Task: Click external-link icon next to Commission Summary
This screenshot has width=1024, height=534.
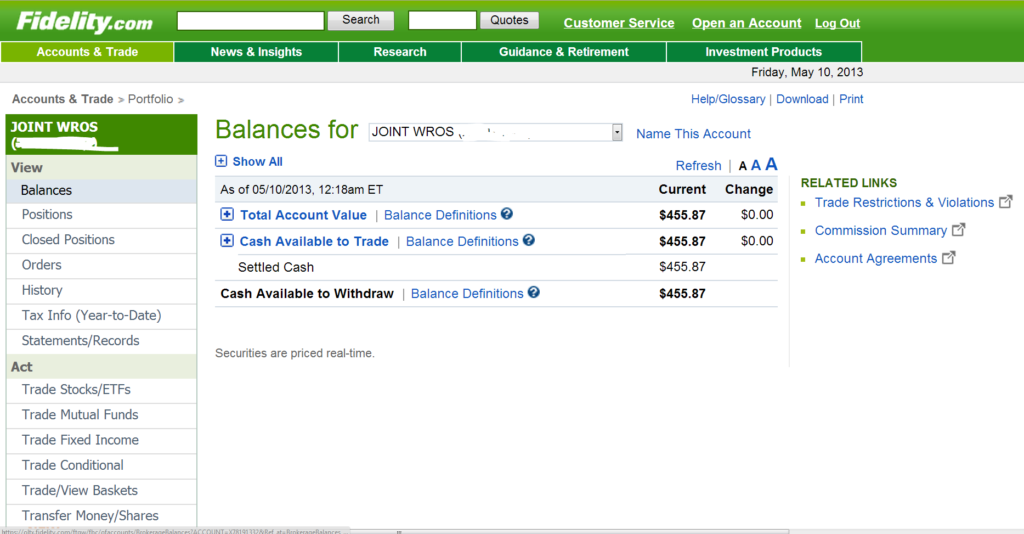Action: coord(958,230)
